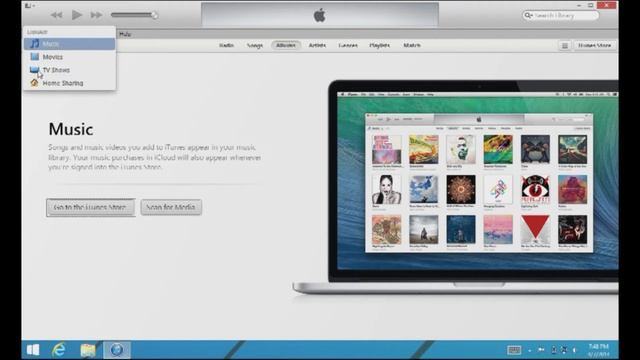
Task: Select Movies in the Library popup
Action: 69,57
